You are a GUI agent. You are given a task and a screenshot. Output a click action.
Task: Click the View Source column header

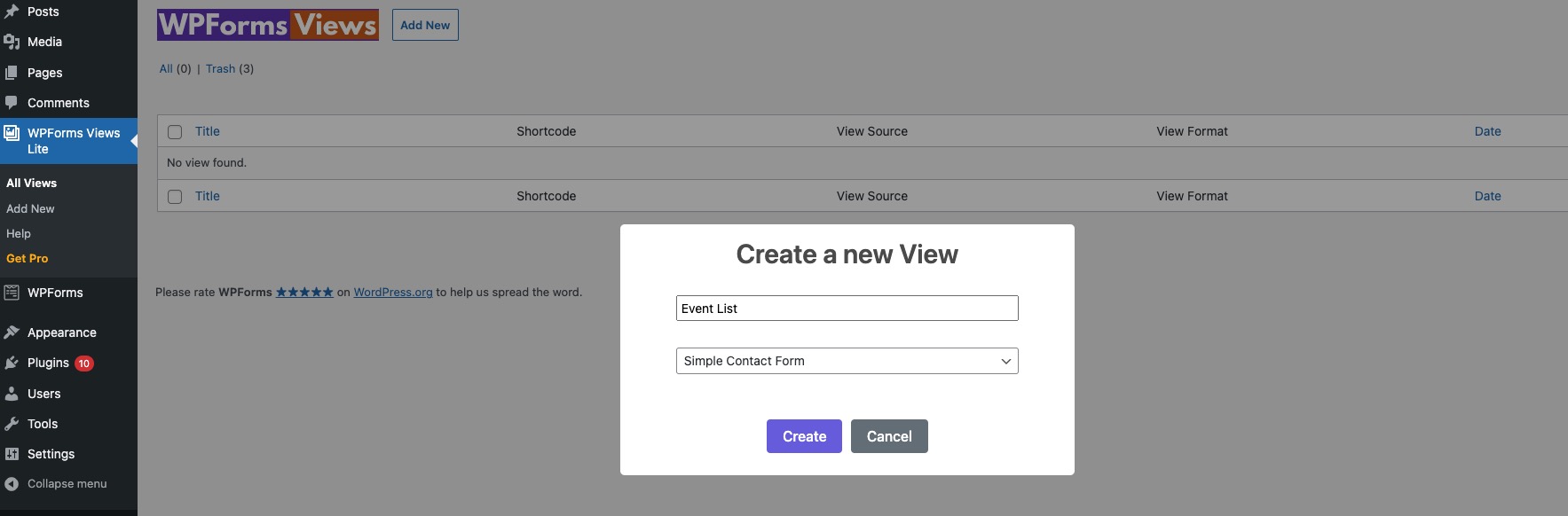click(x=872, y=131)
